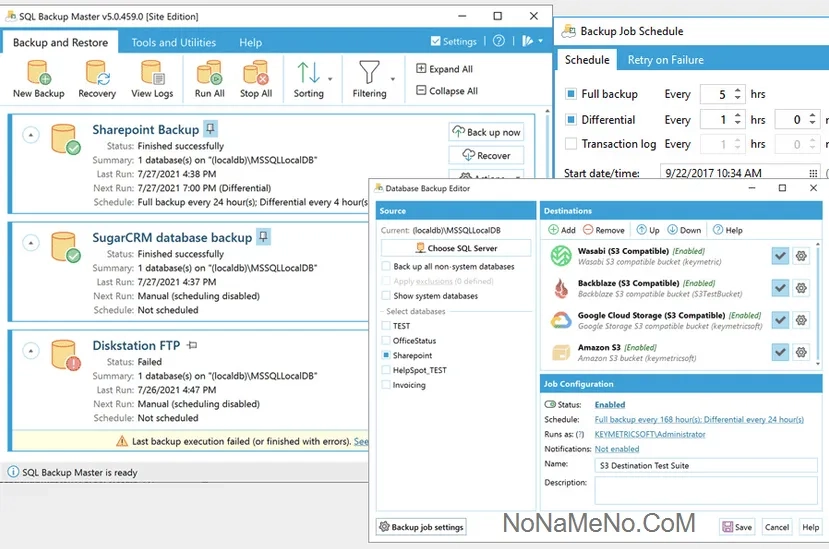Click the New Backup toolbar icon
Screen dimensions: 829x549
click(38, 78)
